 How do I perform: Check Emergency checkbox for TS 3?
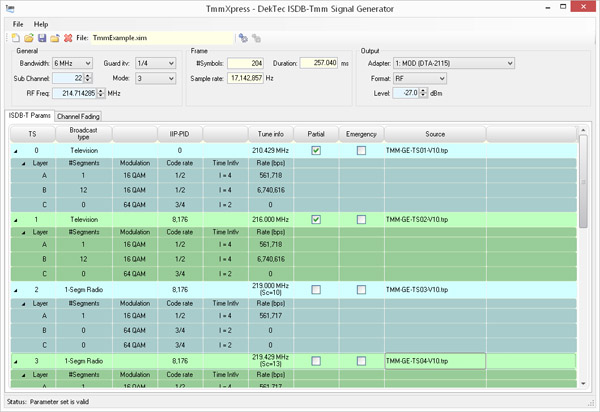[361, 361]
